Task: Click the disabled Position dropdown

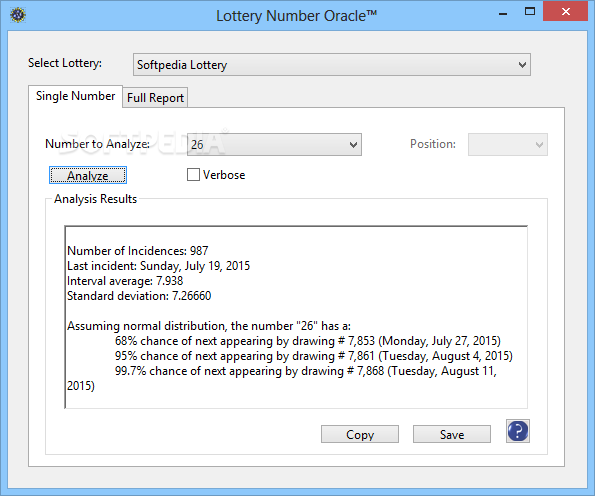Action: coord(508,144)
